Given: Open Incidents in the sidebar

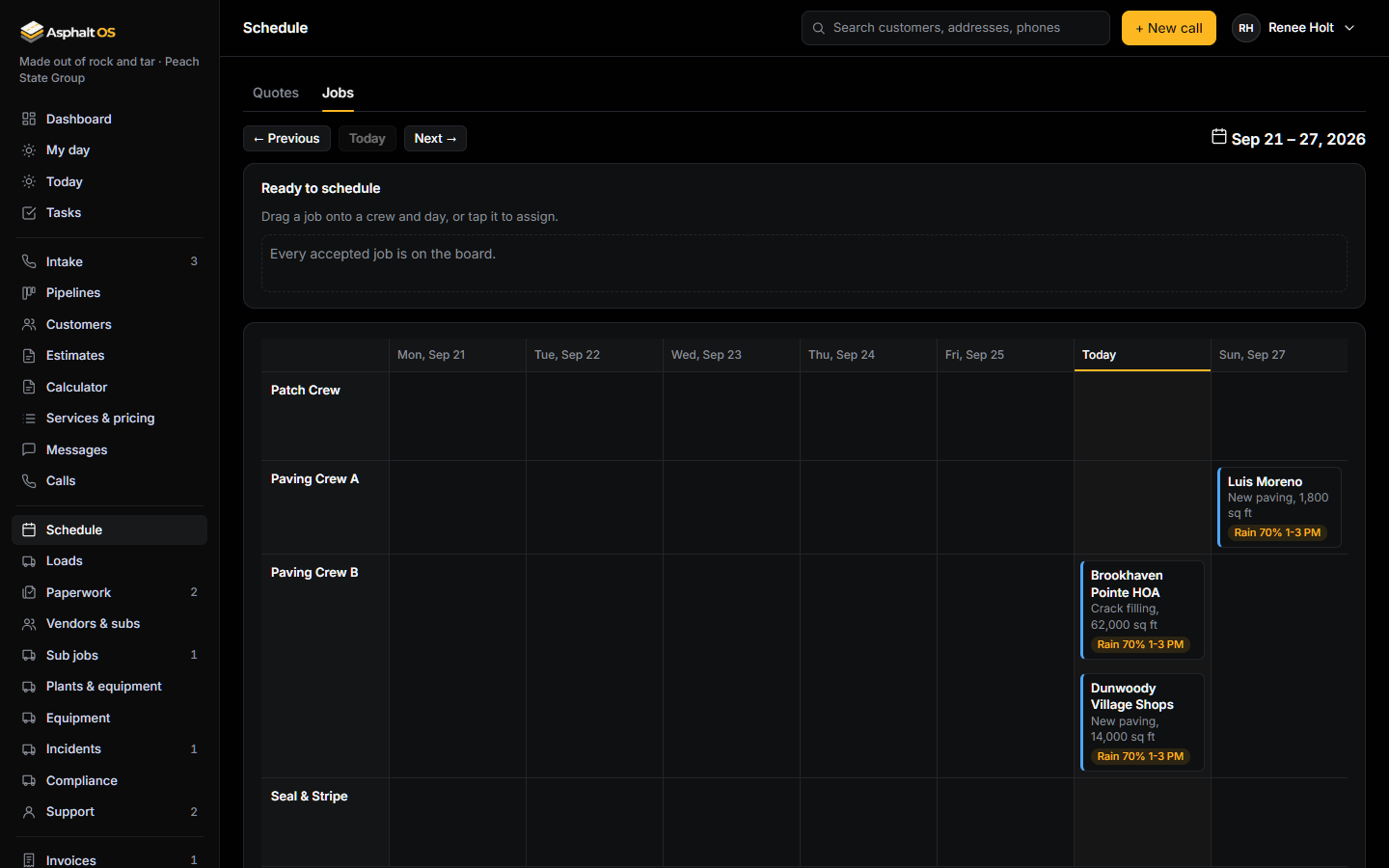Looking at the screenshot, I should (x=109, y=749).
